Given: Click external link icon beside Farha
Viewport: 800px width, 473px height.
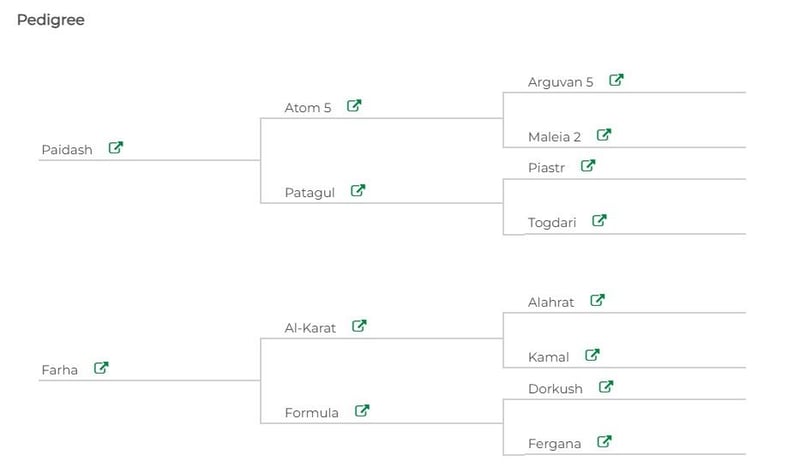Looking at the screenshot, I should [x=101, y=368].
